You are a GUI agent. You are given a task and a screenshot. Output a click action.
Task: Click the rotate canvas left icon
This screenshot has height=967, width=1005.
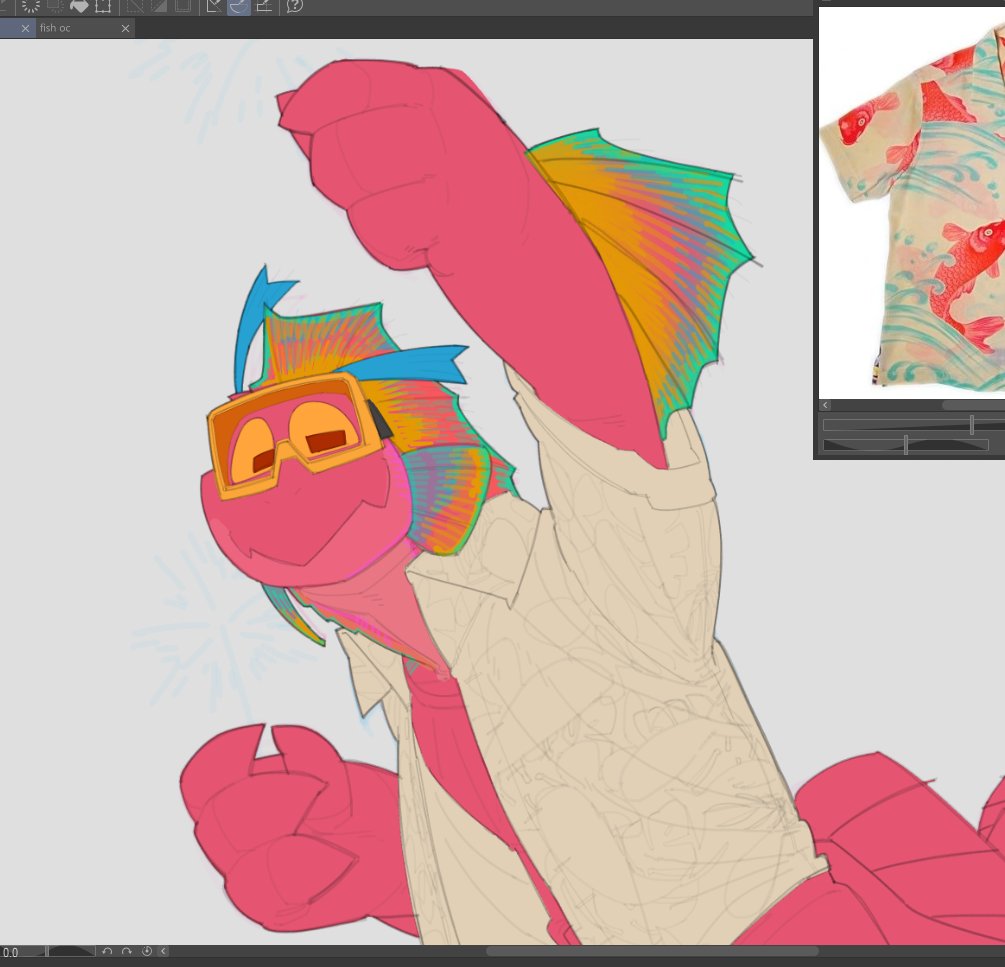pyautogui.click(x=107, y=951)
